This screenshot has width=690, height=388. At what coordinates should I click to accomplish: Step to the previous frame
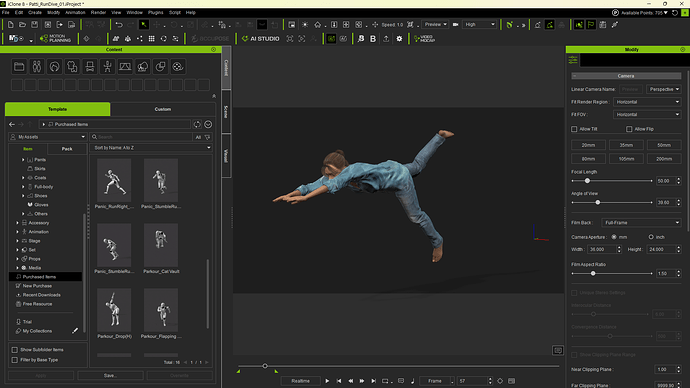click(350, 381)
